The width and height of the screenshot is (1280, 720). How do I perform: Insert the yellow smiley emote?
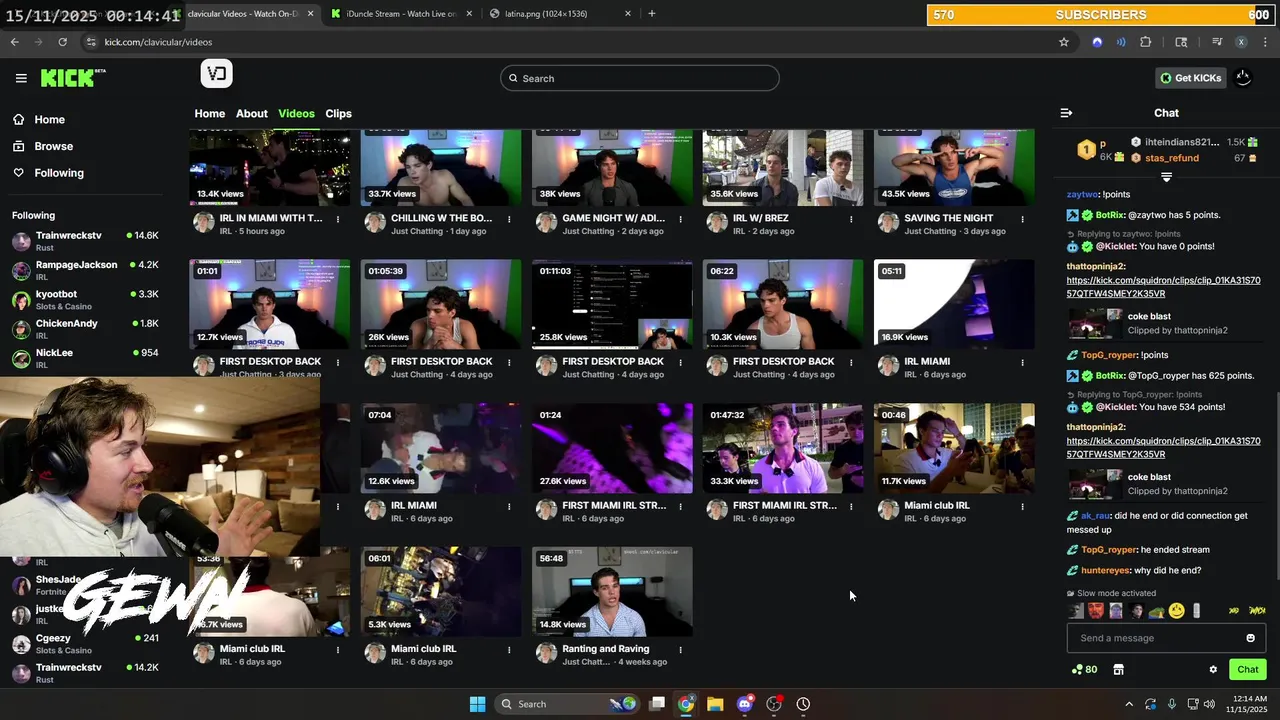tap(1177, 611)
